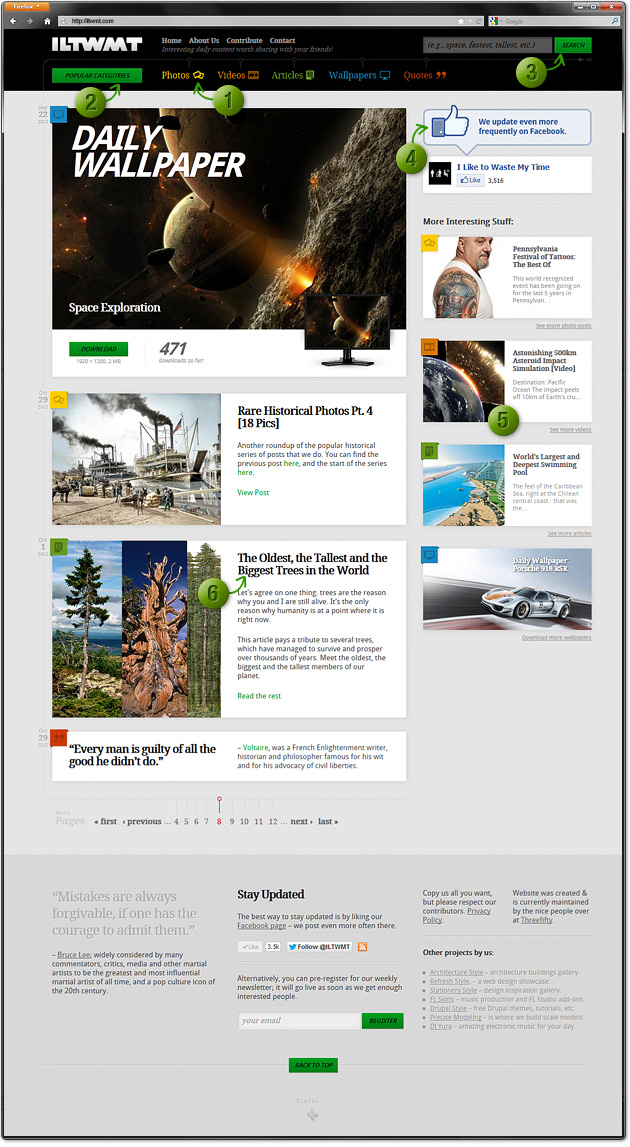Jump to the last page

pos(328,821)
